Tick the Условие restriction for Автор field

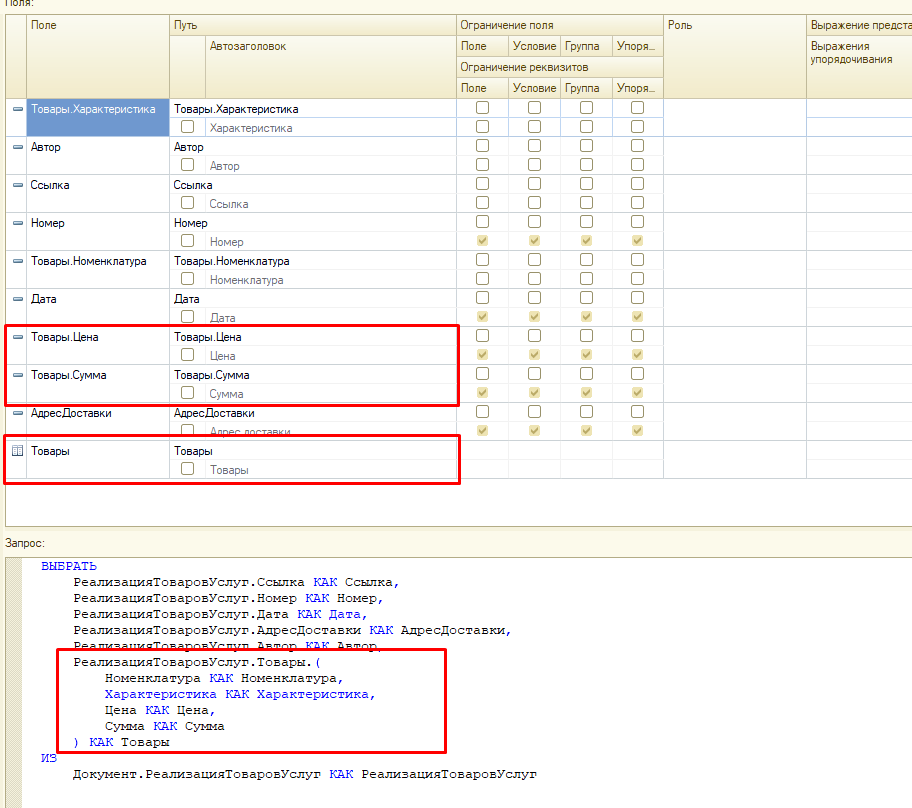coord(534,146)
